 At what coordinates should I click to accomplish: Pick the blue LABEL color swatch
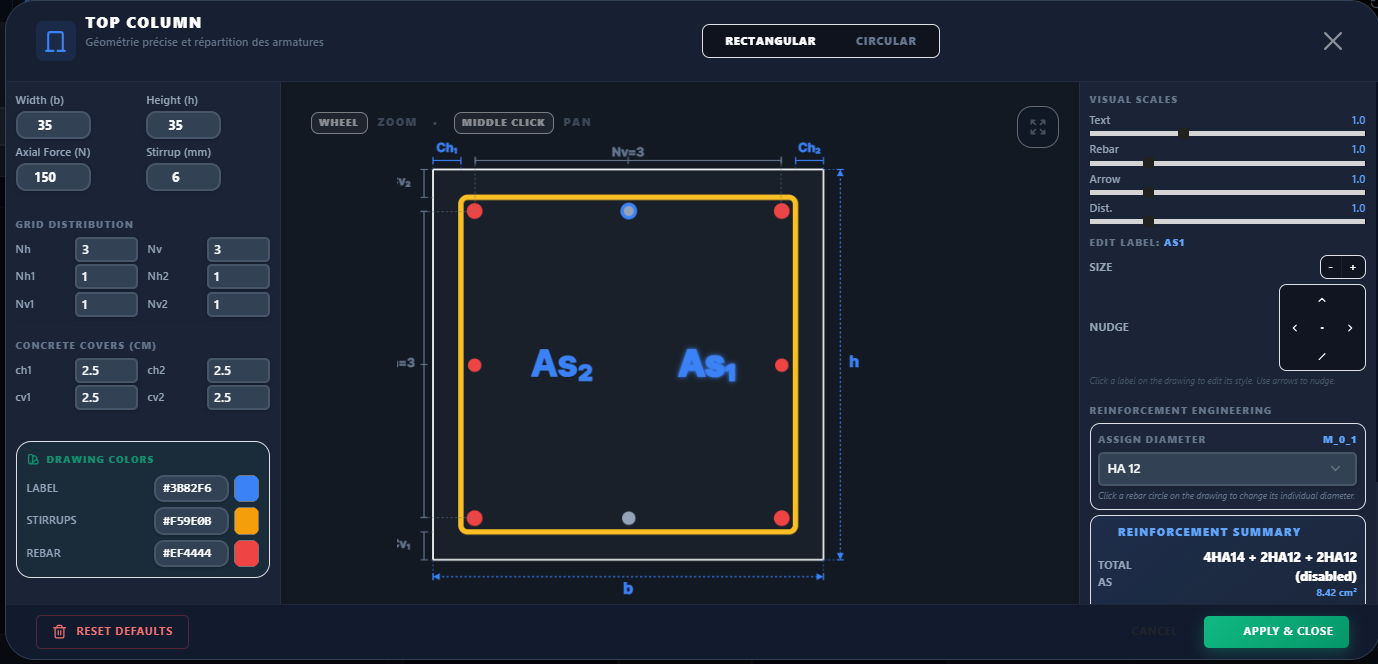246,488
